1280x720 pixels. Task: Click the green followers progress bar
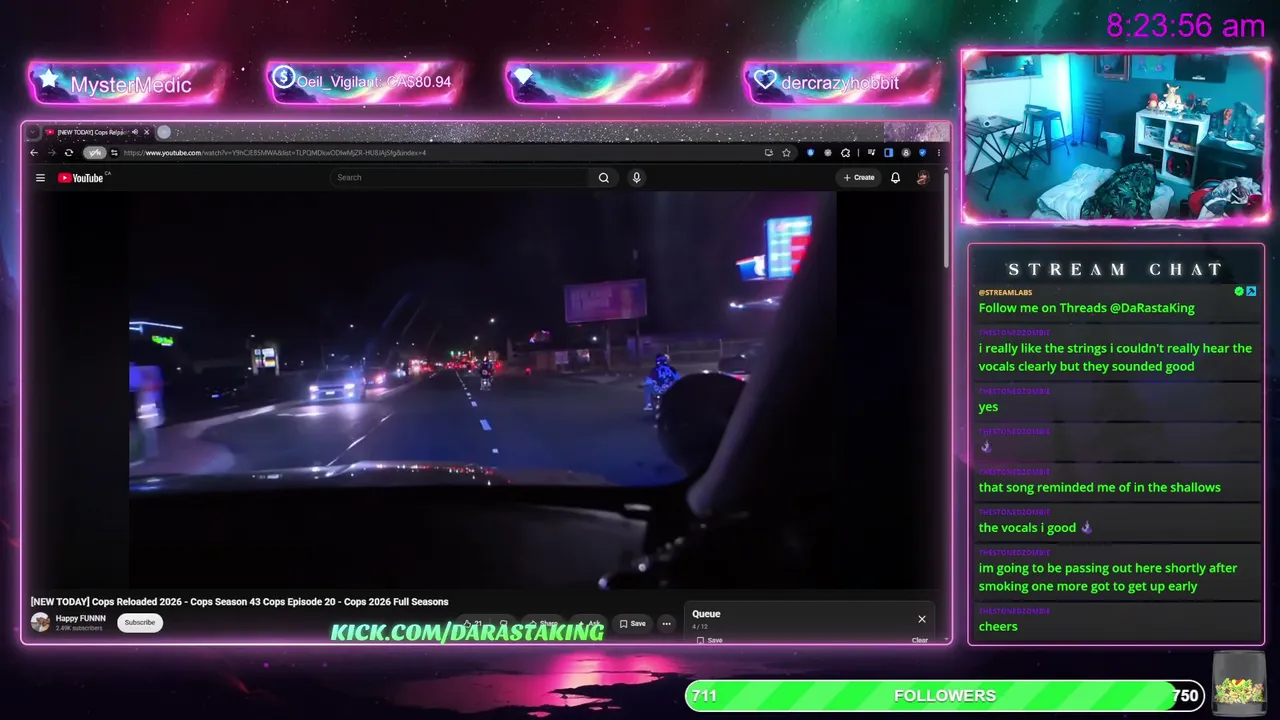coord(945,695)
